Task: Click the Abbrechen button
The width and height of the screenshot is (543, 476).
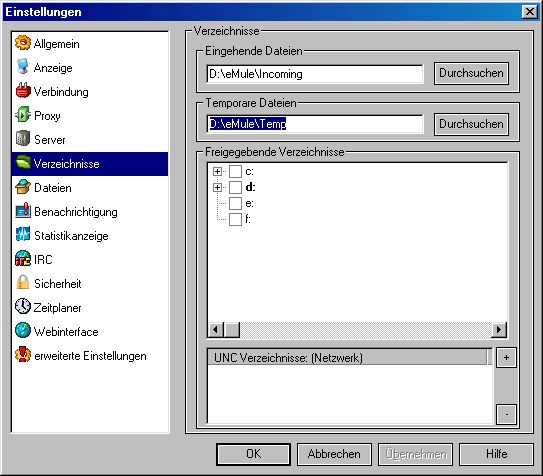Action: pyautogui.click(x=334, y=454)
